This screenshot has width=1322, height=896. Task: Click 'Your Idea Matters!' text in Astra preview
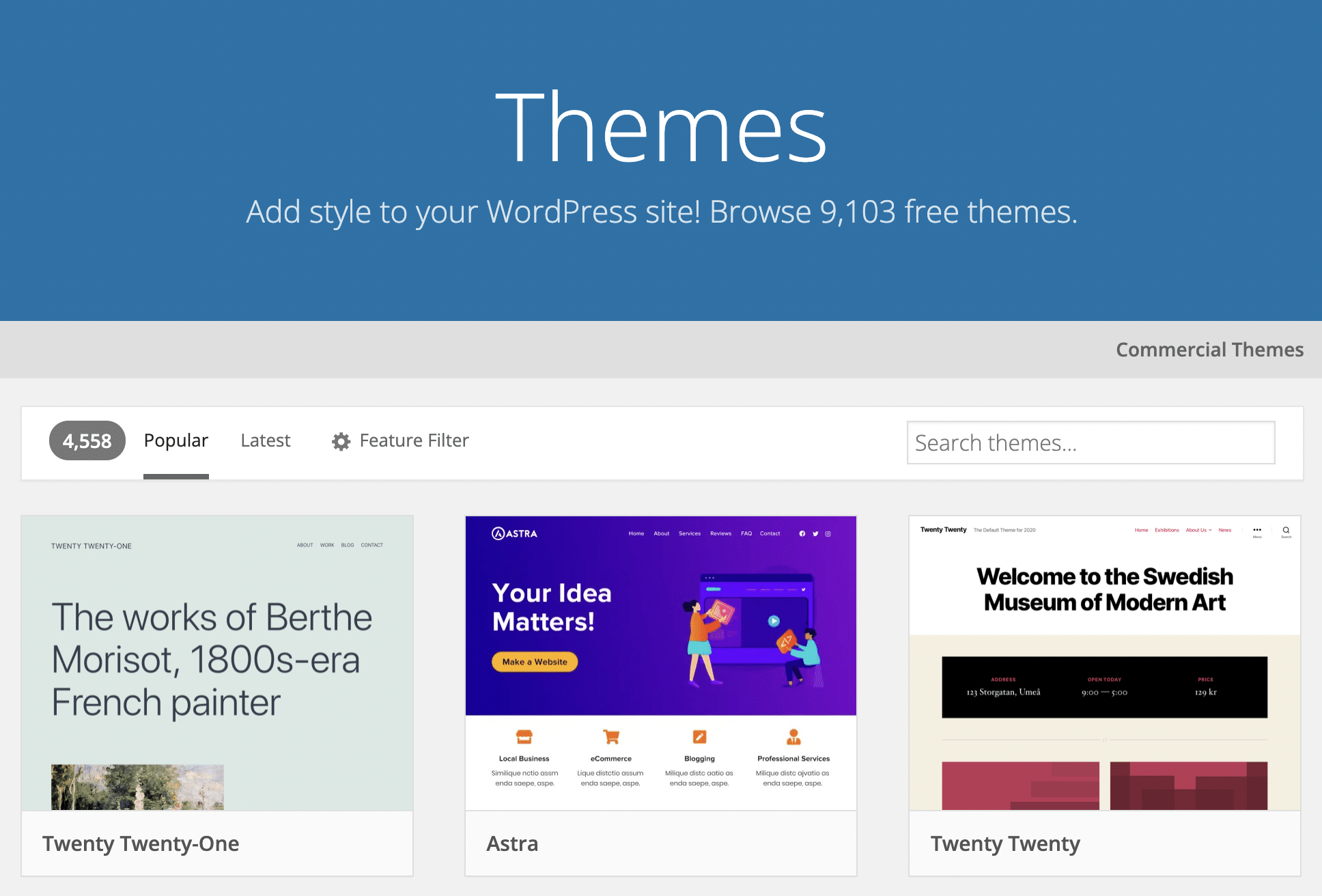coord(552,607)
